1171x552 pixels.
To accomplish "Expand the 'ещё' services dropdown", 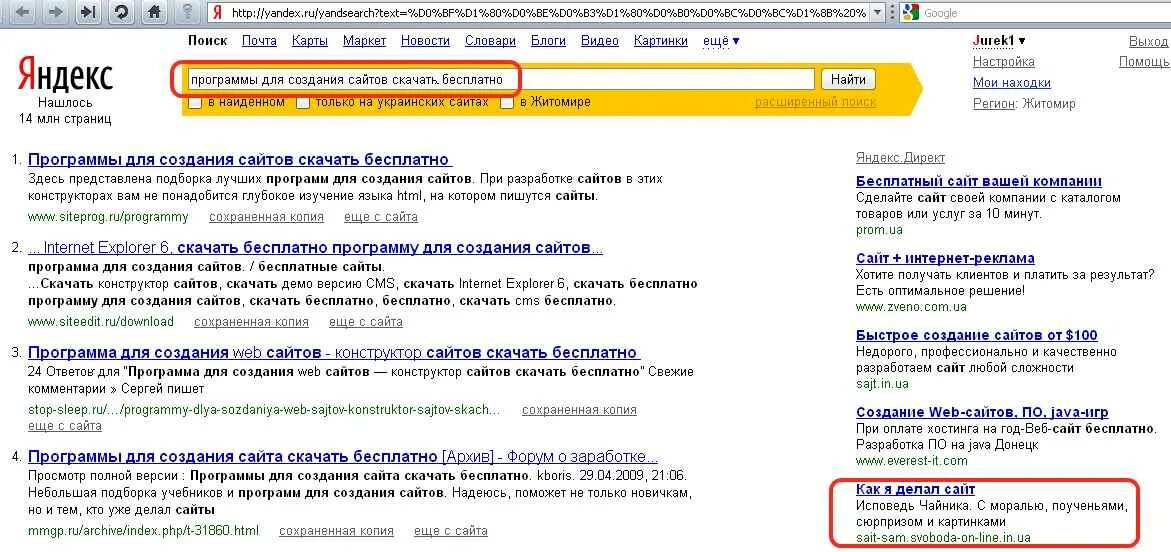I will point(721,41).
